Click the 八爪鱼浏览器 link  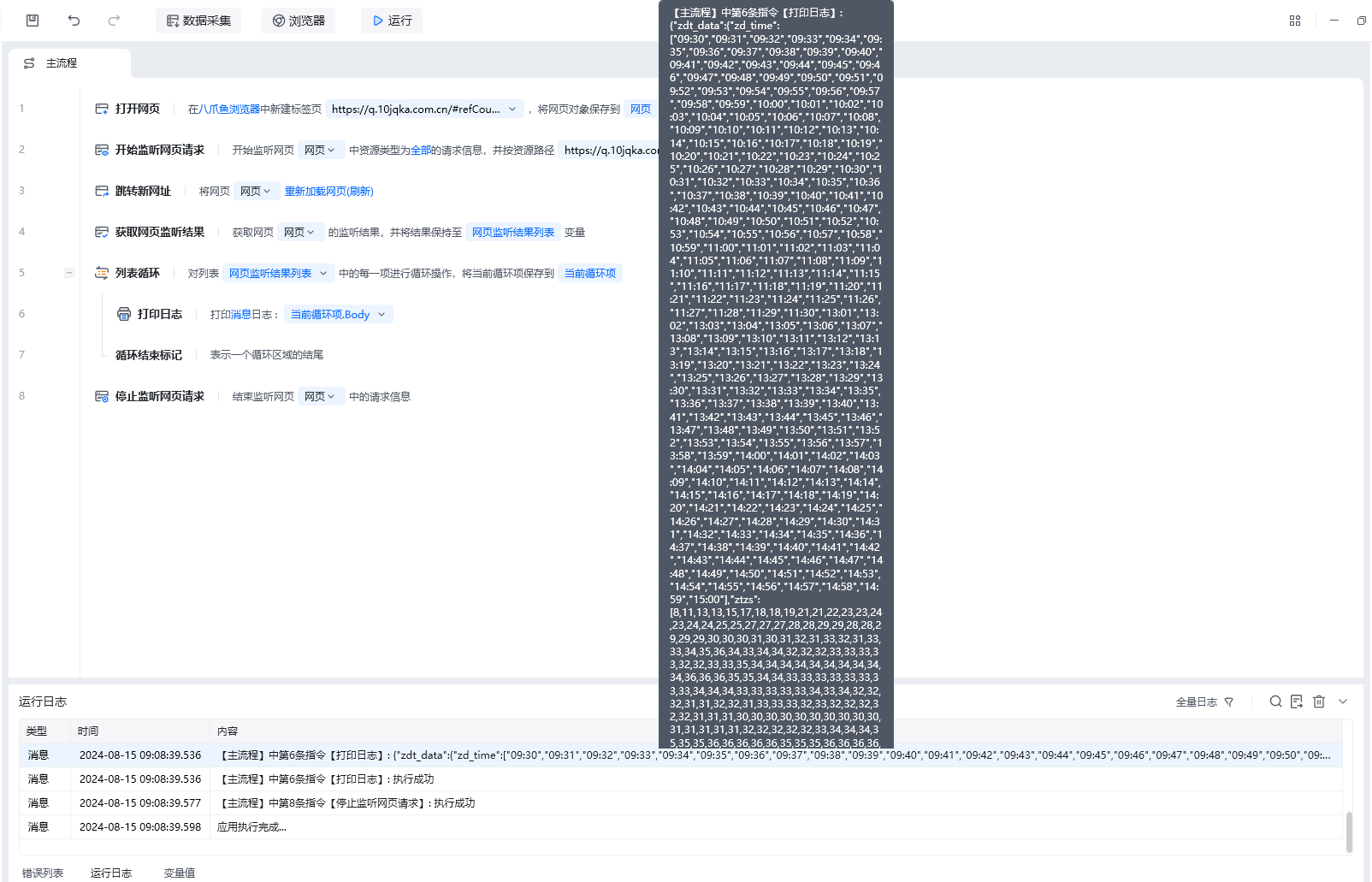coord(229,109)
